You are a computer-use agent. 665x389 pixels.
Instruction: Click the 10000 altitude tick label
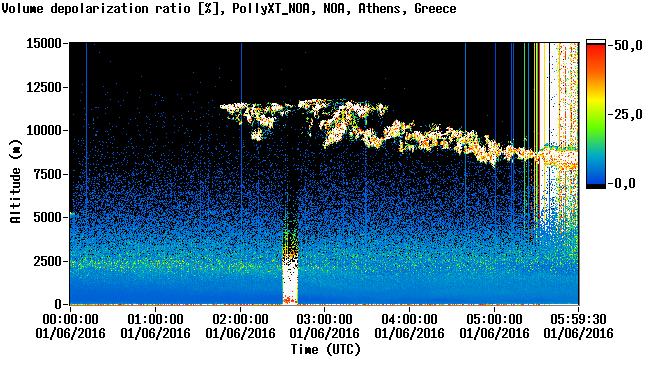point(44,130)
